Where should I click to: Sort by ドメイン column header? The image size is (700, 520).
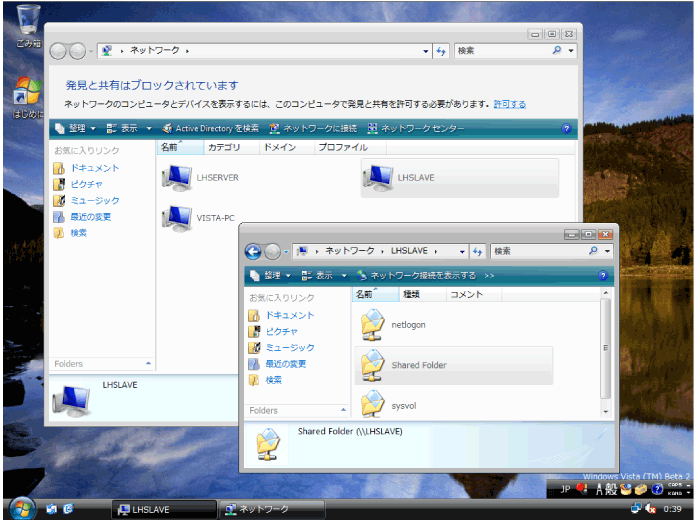point(287,147)
